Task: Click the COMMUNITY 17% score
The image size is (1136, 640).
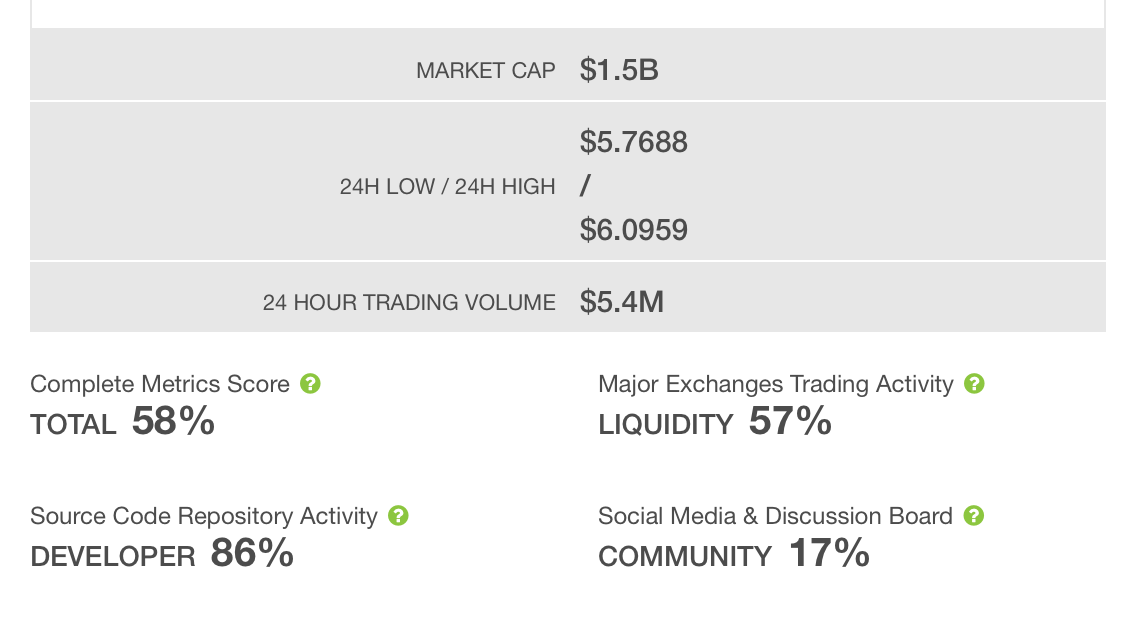Action: coord(734,554)
